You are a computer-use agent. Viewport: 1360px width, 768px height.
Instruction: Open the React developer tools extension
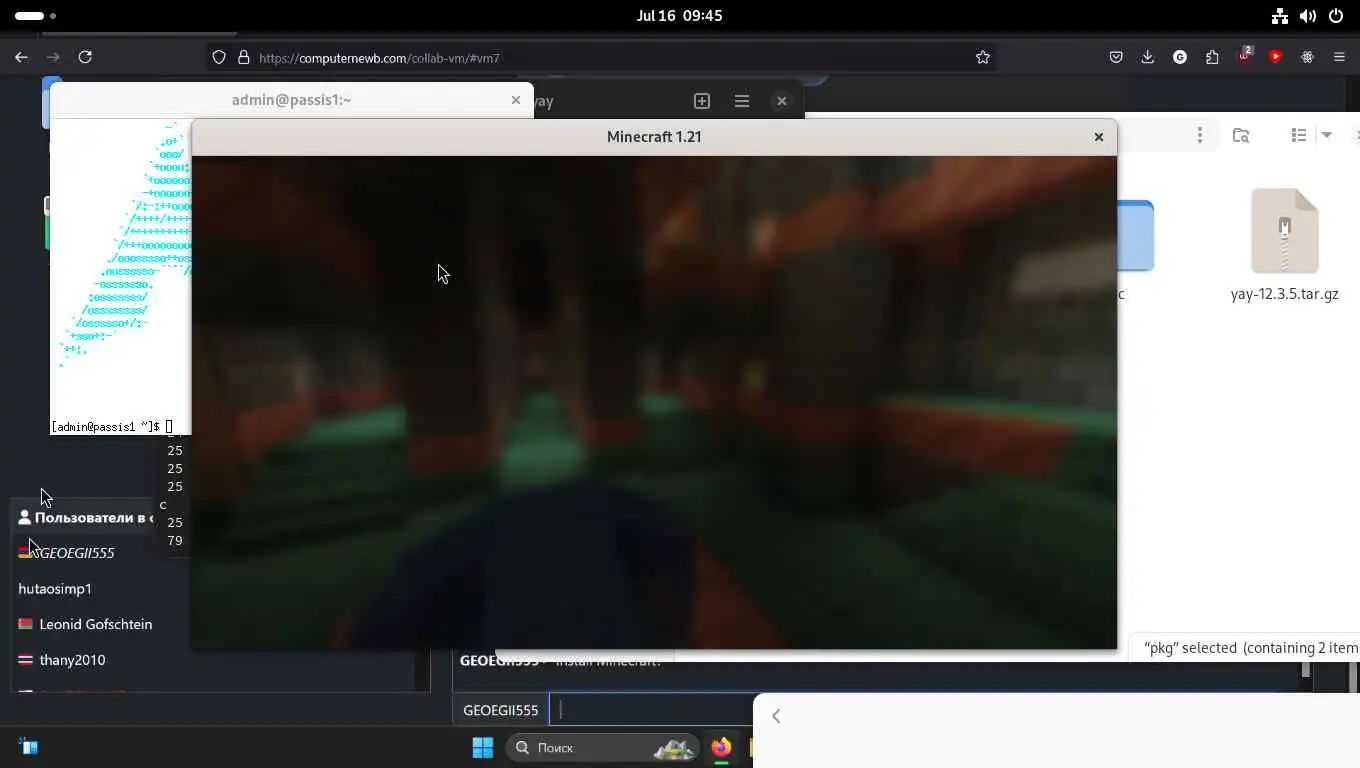tap(1307, 57)
